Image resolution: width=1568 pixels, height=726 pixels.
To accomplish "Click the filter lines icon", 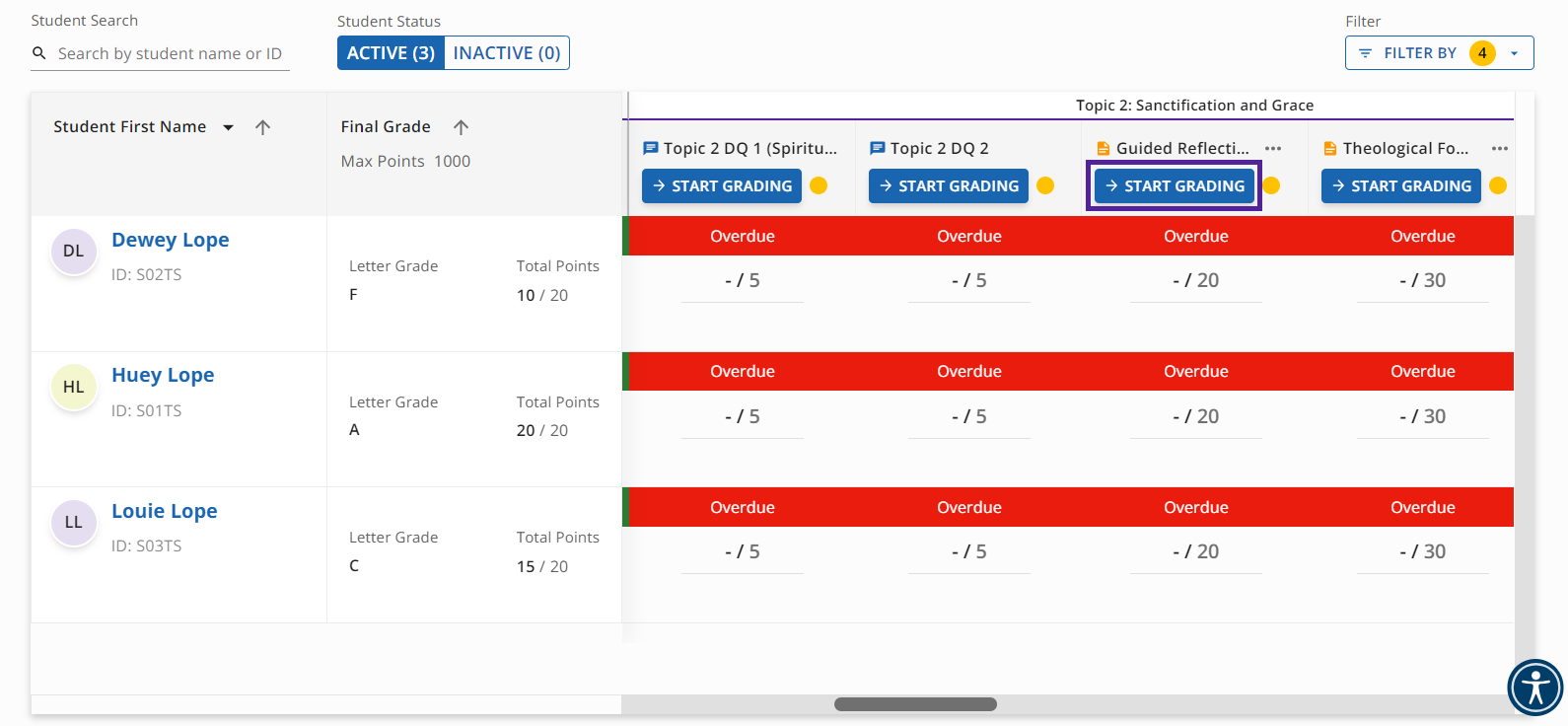I will point(1365,53).
